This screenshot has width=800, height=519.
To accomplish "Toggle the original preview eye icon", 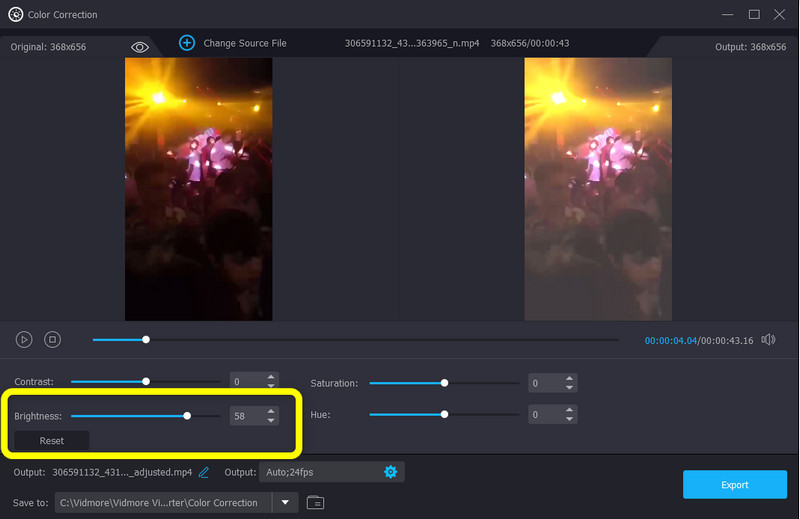I will 140,47.
